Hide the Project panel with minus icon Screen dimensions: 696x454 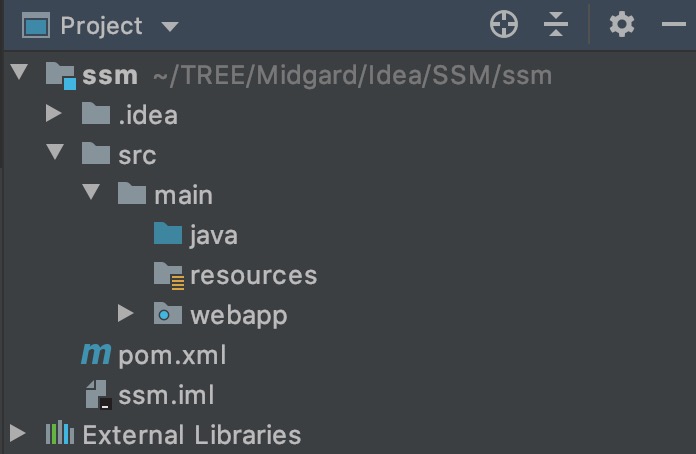[x=673, y=25]
